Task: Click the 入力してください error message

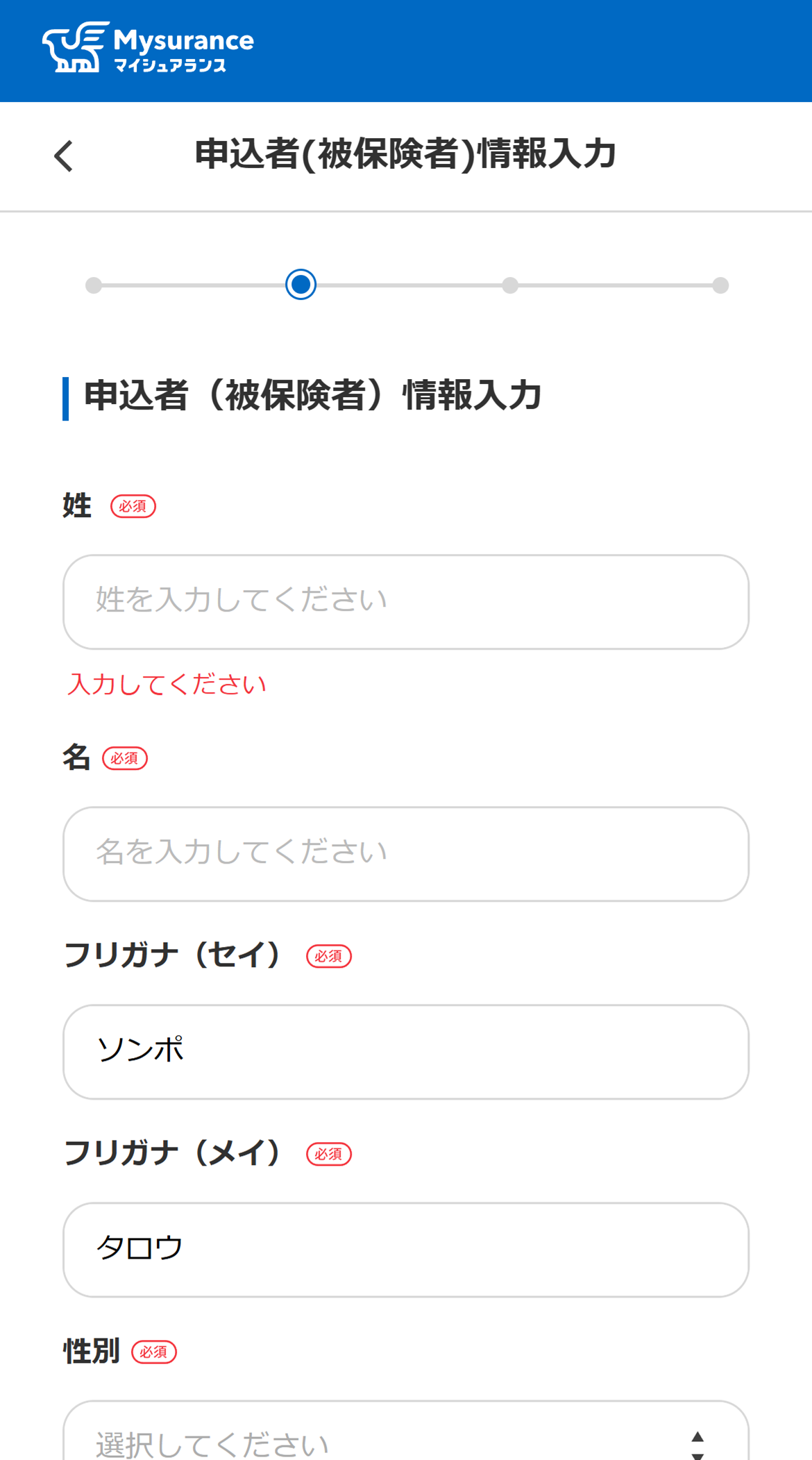Action: [x=167, y=684]
